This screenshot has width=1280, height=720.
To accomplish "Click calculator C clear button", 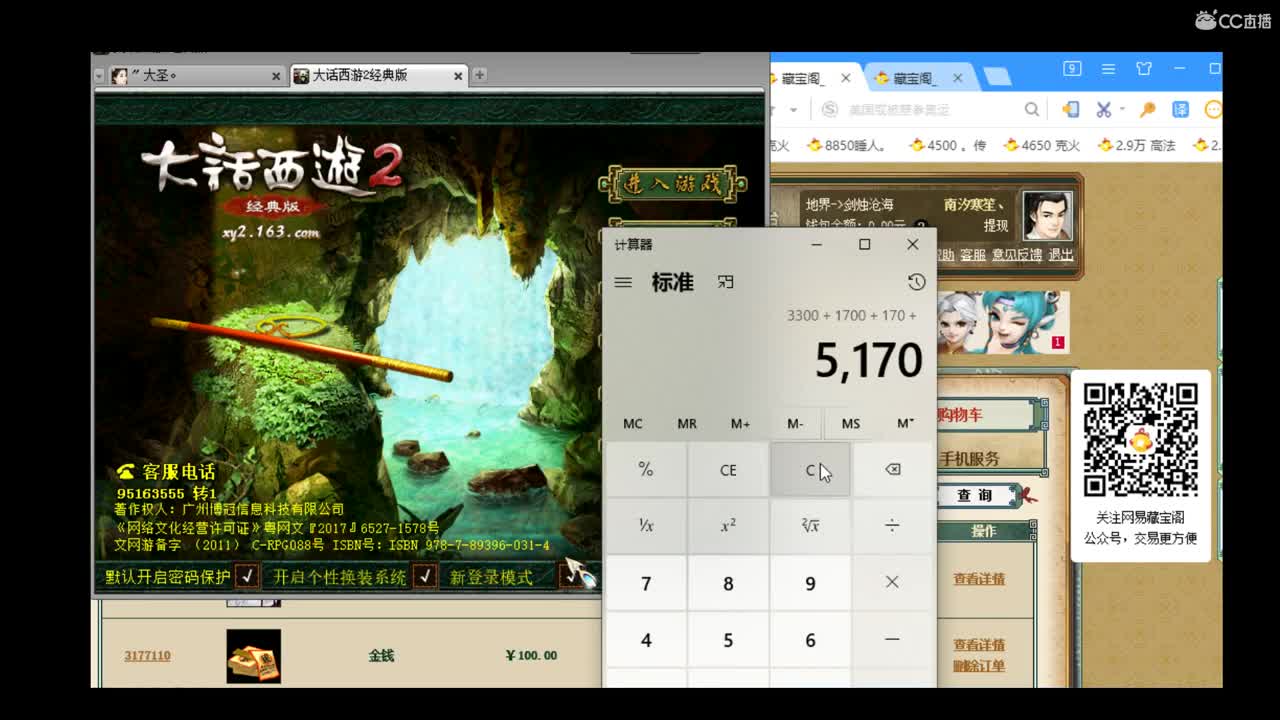I will pyautogui.click(x=810, y=469).
